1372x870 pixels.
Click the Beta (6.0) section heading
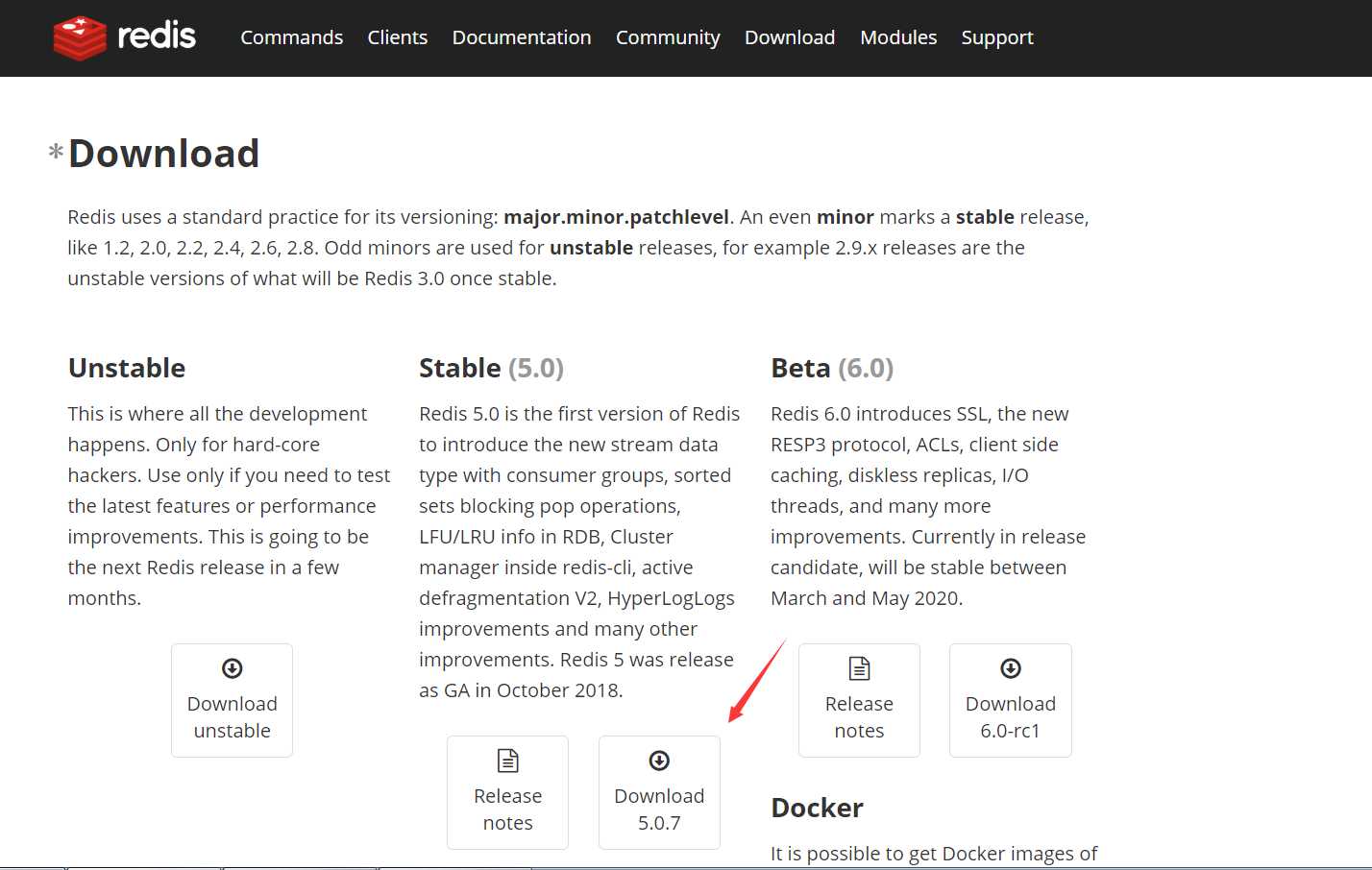pos(832,368)
